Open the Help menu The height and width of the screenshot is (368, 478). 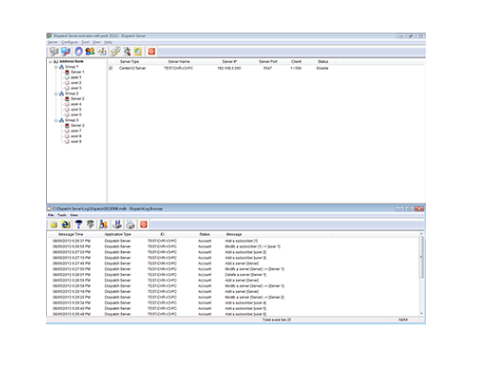tap(108, 42)
